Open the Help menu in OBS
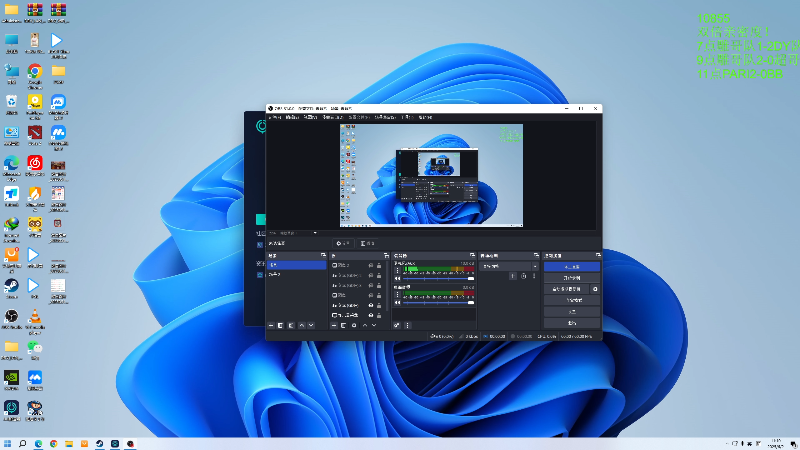 click(426, 117)
